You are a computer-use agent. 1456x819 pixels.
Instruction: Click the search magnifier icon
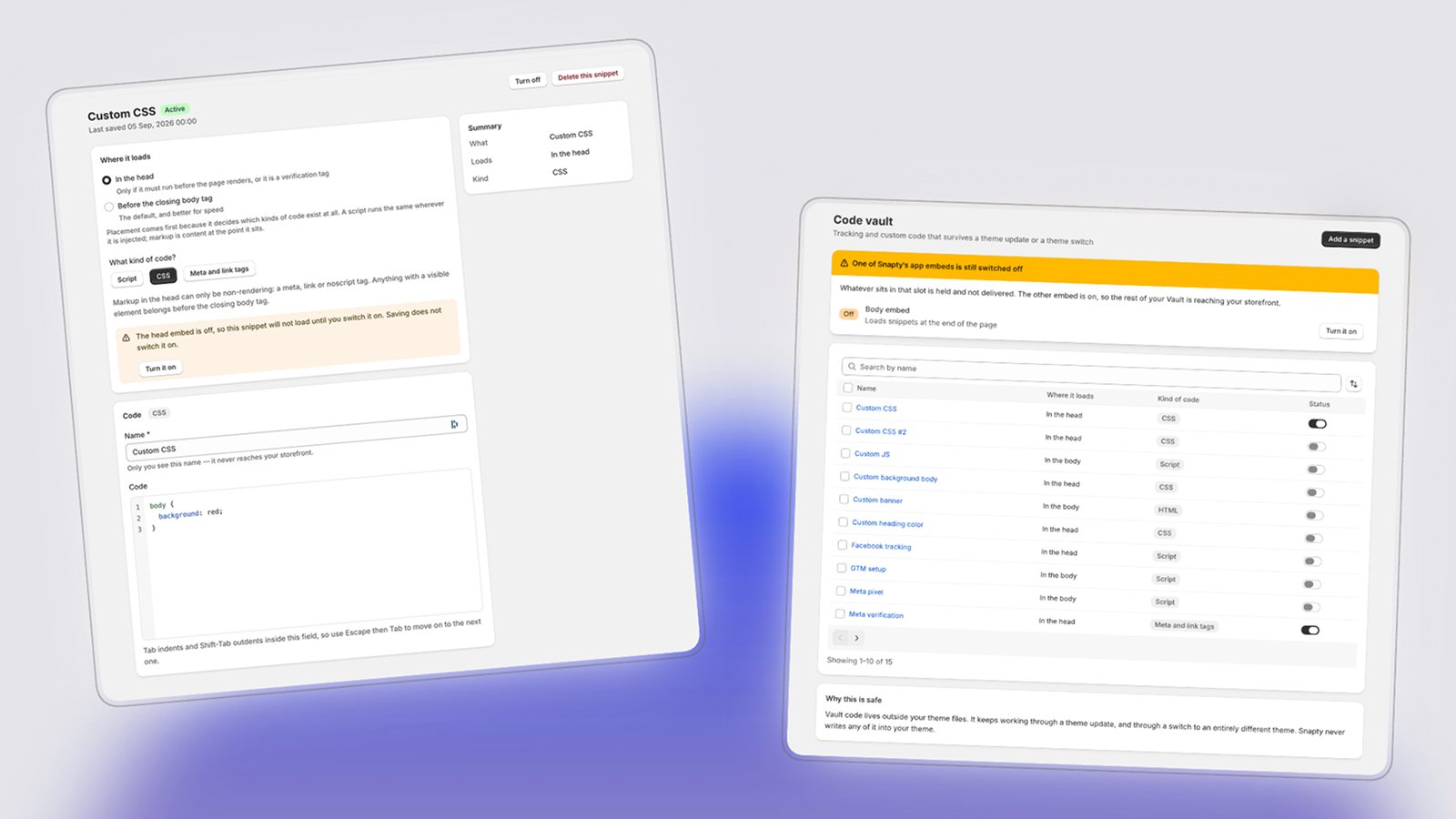[x=852, y=367]
